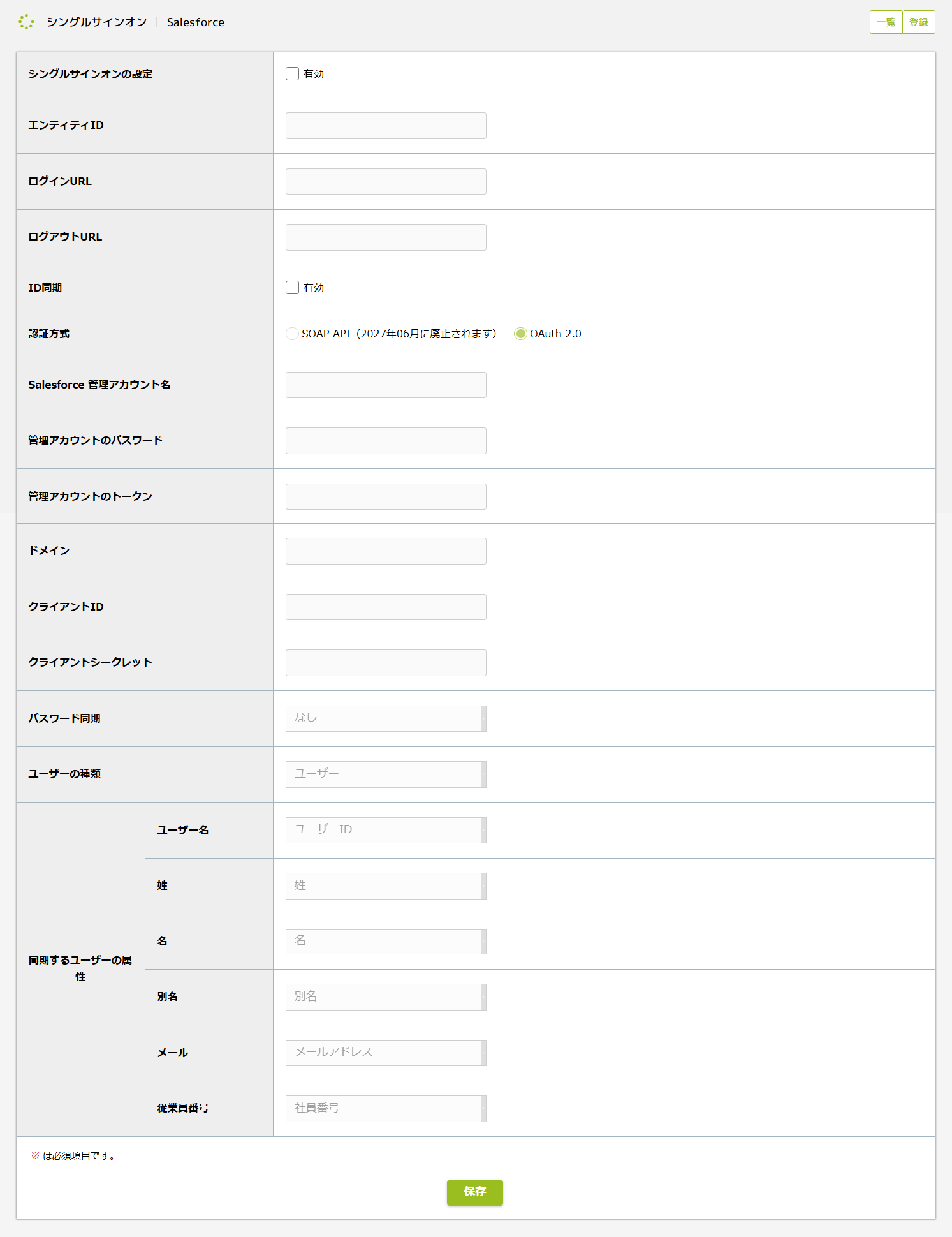Focus the ログアウトURL text field
This screenshot has height=1237, width=952.
pyautogui.click(x=386, y=237)
